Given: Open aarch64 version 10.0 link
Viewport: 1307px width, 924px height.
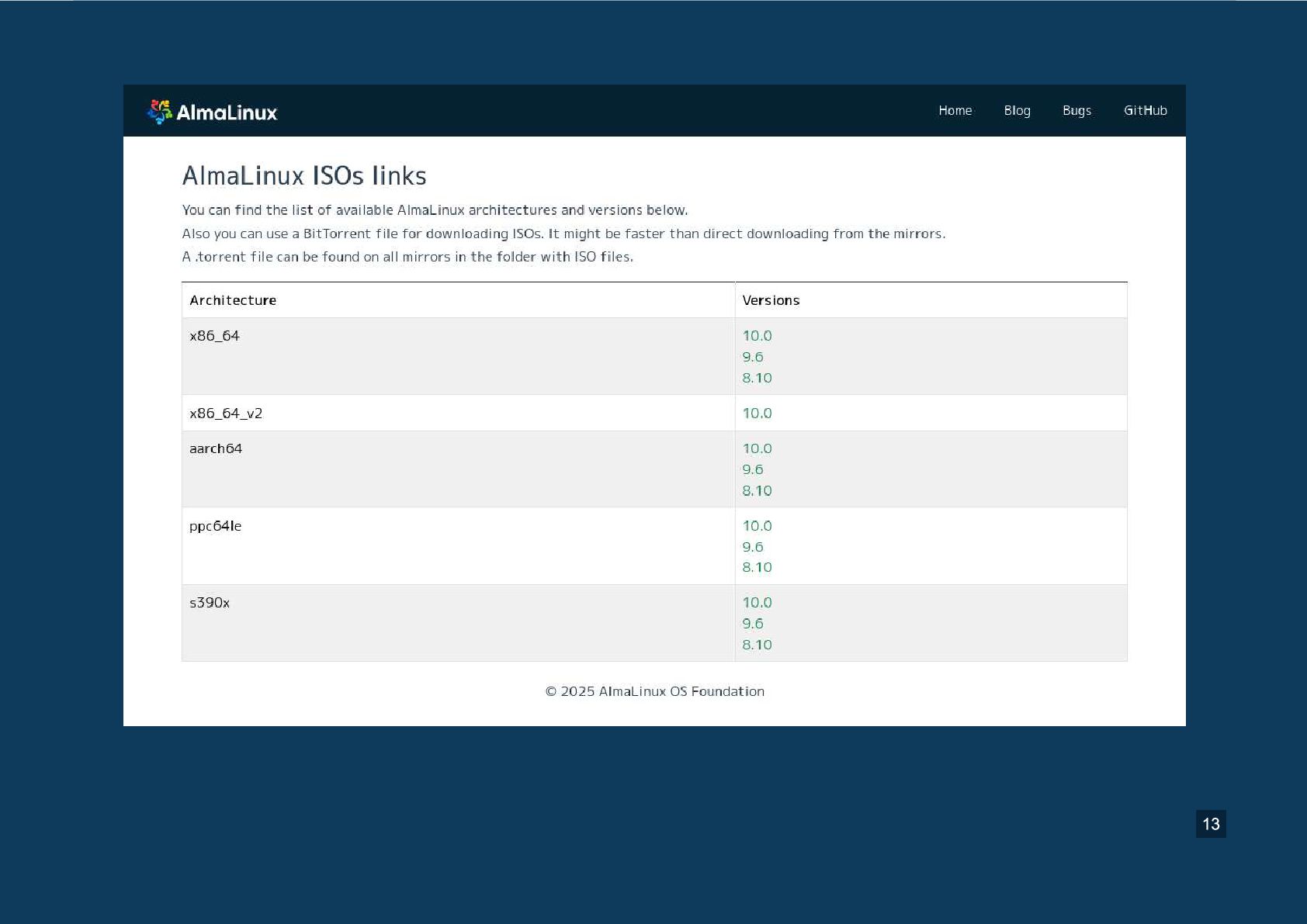Looking at the screenshot, I should pyautogui.click(x=757, y=448).
